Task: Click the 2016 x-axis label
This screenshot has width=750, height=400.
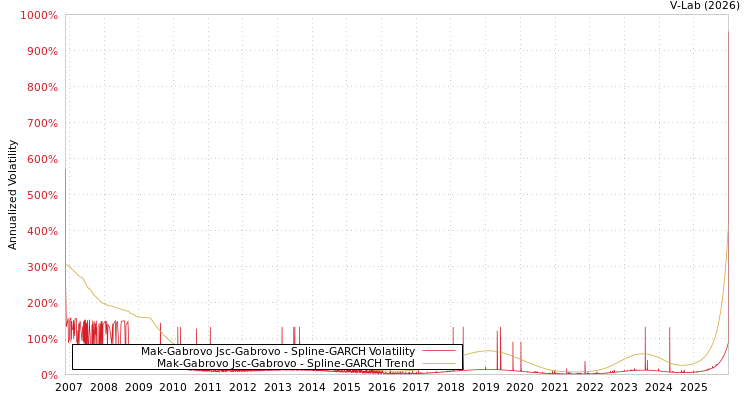Action: [x=382, y=387]
